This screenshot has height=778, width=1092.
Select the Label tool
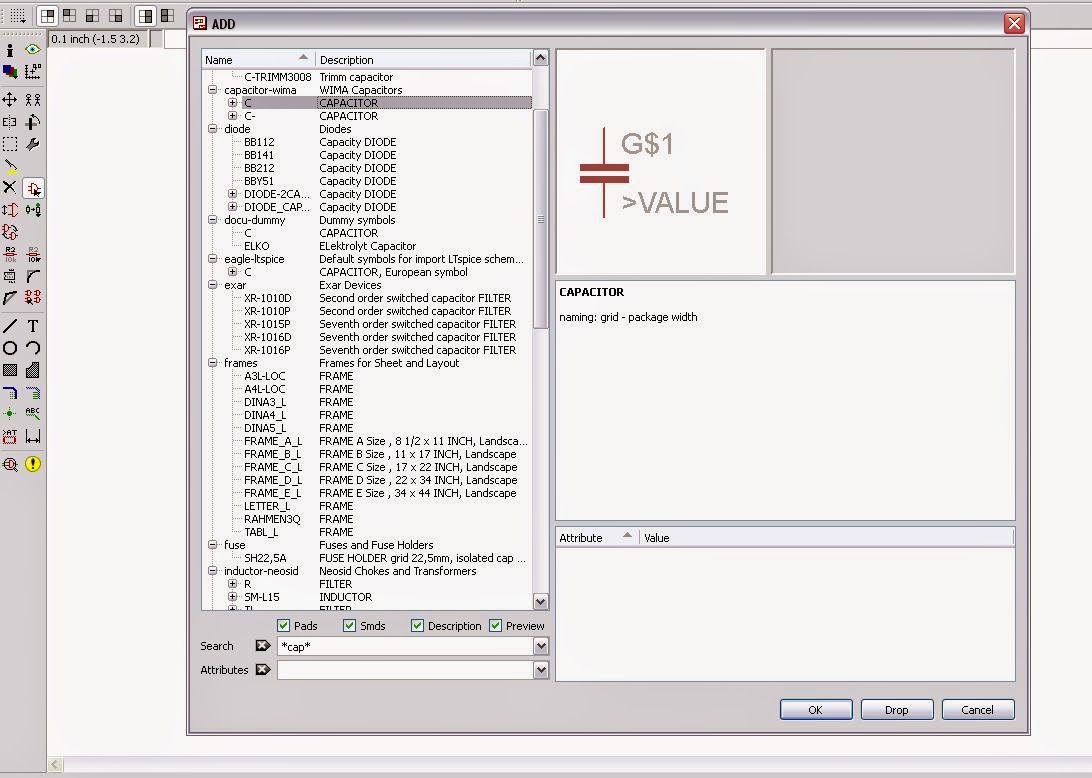pyautogui.click(x=33, y=413)
